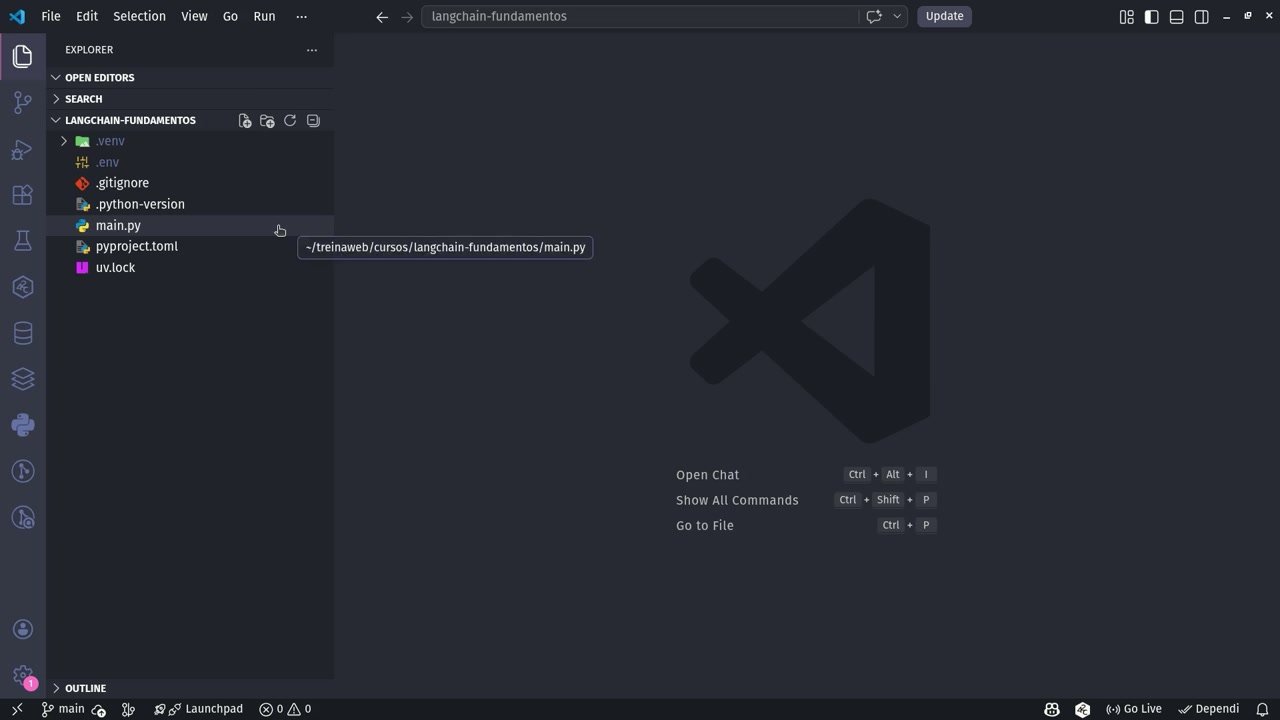Open Launchpad from the status bar

[x=199, y=709]
